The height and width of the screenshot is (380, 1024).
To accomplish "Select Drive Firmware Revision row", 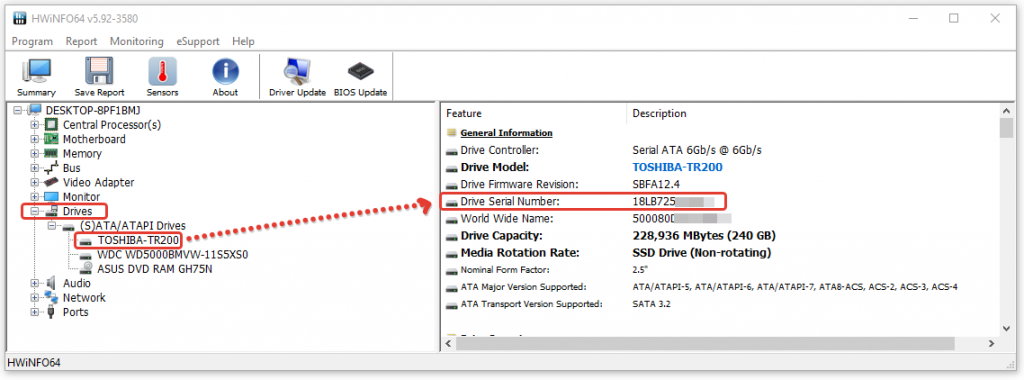I will 720,184.
